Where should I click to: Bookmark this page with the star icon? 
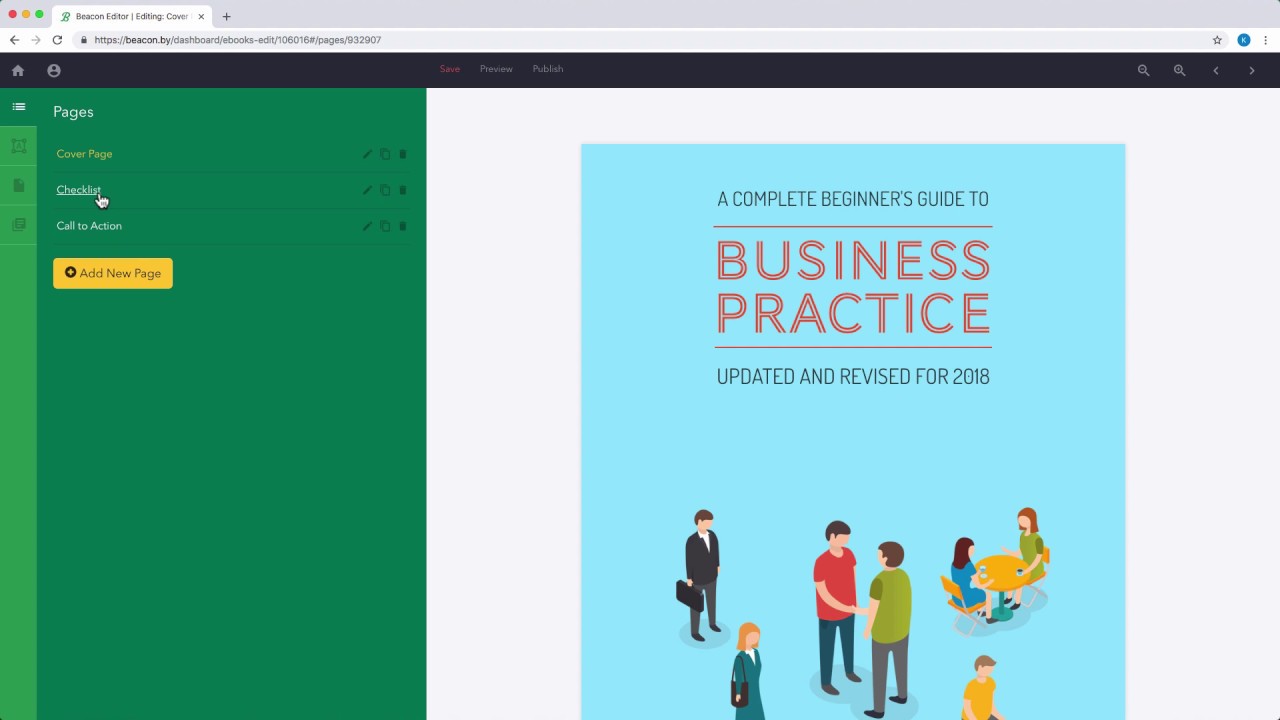1217,40
